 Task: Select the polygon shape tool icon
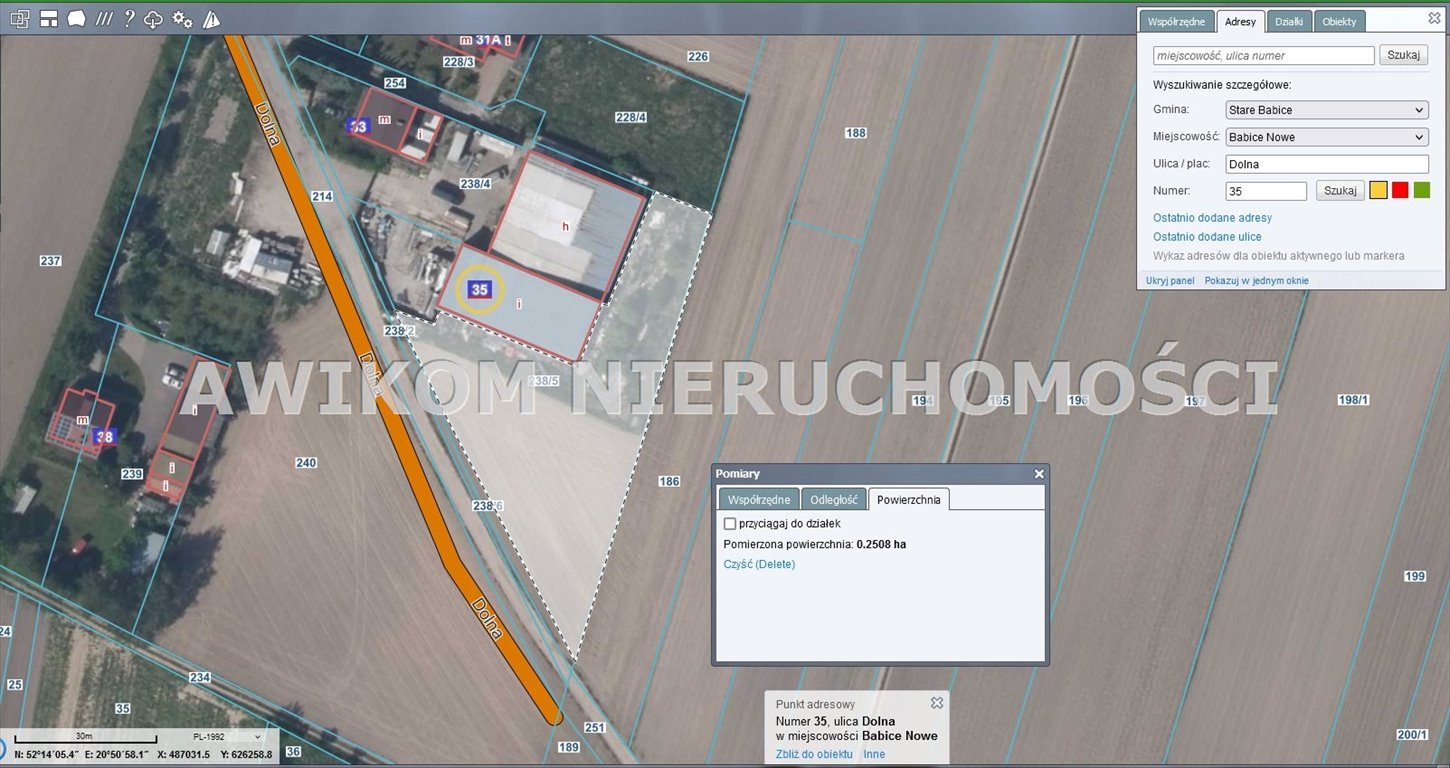(x=76, y=19)
